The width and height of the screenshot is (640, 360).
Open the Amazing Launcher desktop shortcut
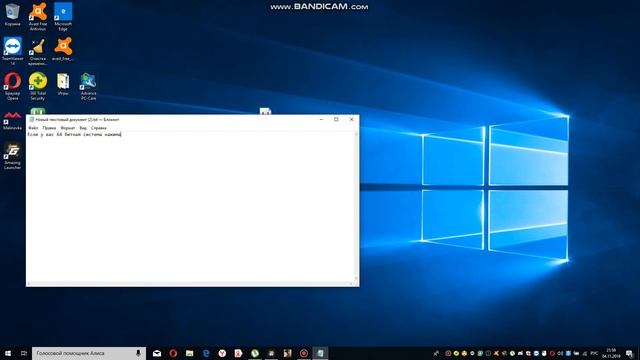[12, 155]
